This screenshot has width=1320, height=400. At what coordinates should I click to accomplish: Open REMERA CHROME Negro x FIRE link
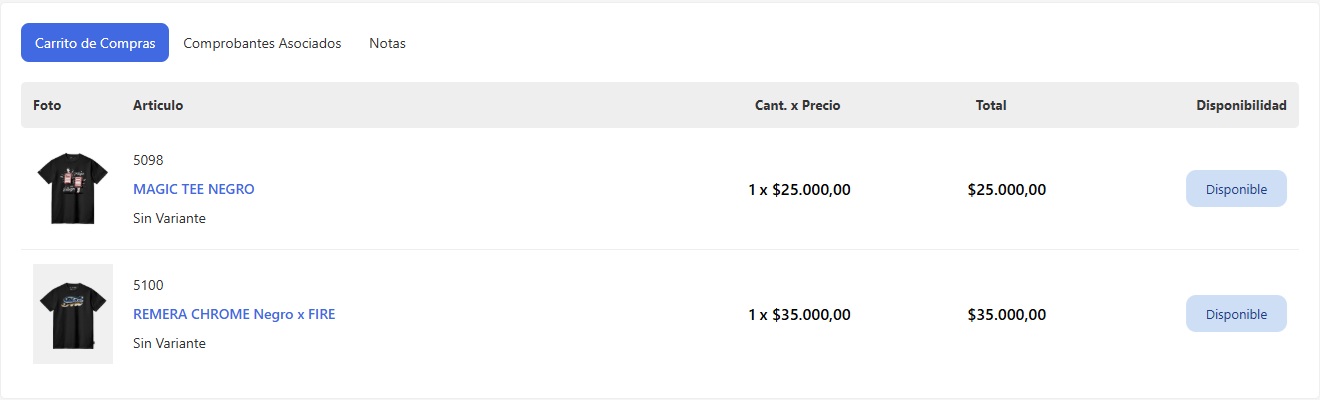[234, 314]
